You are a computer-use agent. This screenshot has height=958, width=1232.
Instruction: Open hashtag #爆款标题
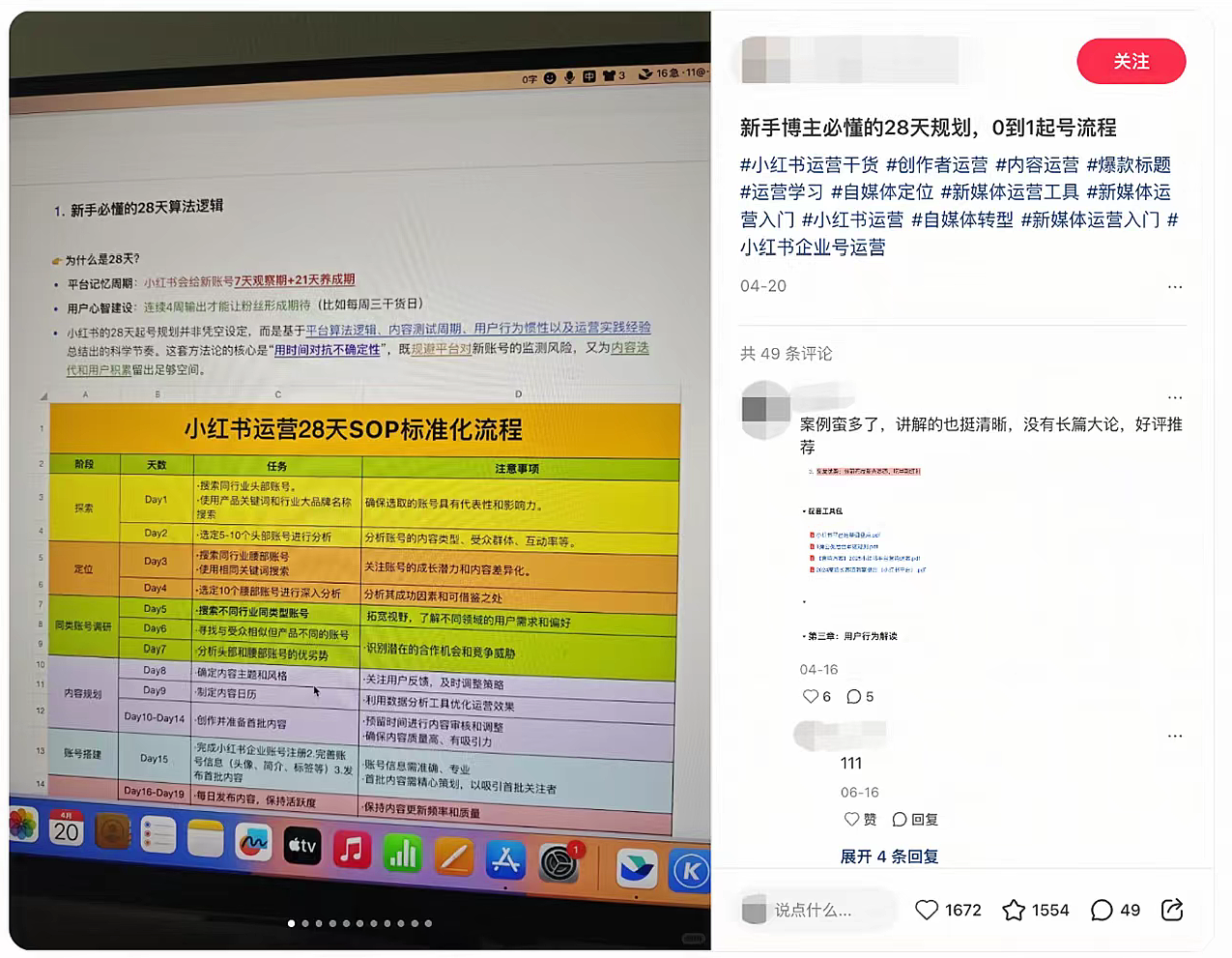1129,165
